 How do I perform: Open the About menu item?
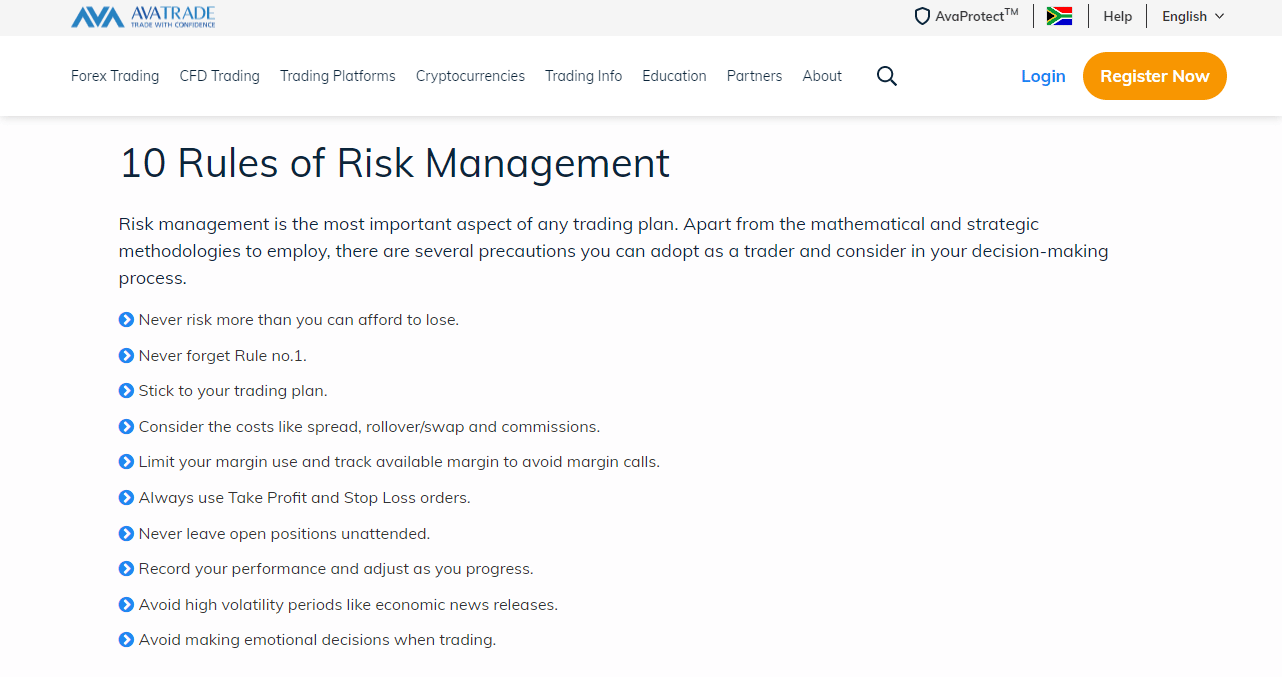point(822,76)
